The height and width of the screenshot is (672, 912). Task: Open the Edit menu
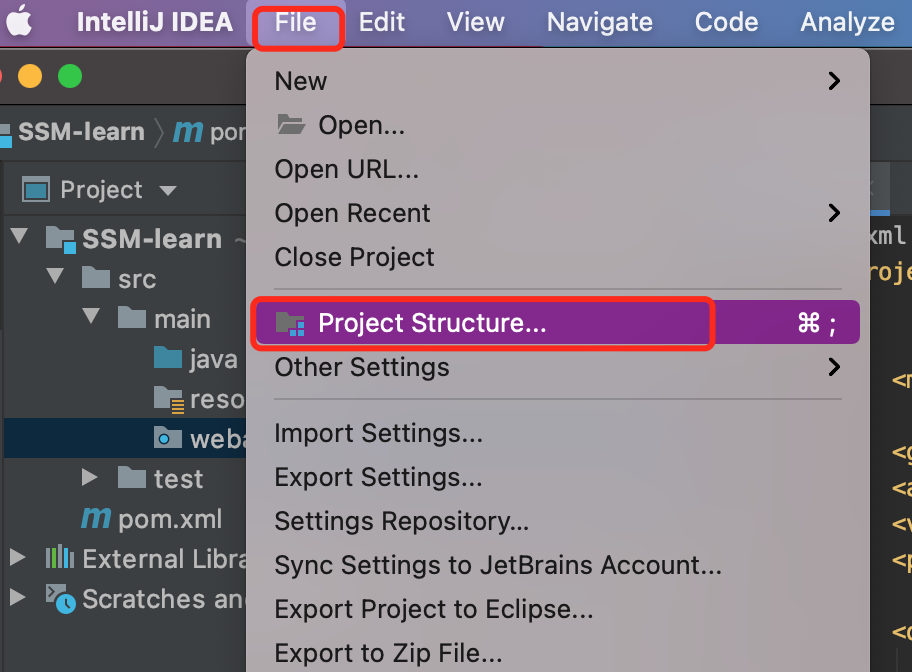coord(381,22)
